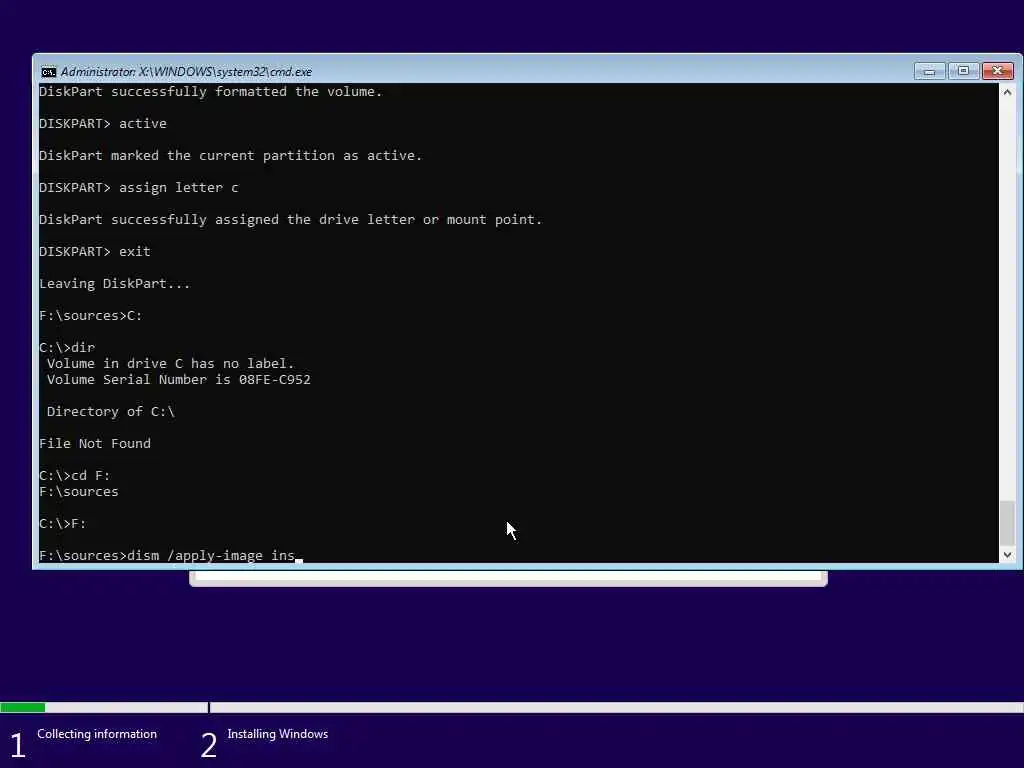Image resolution: width=1024 pixels, height=768 pixels.
Task: Click 'DiskPart successfully assigned the drive letter' line
Action: coord(291,219)
